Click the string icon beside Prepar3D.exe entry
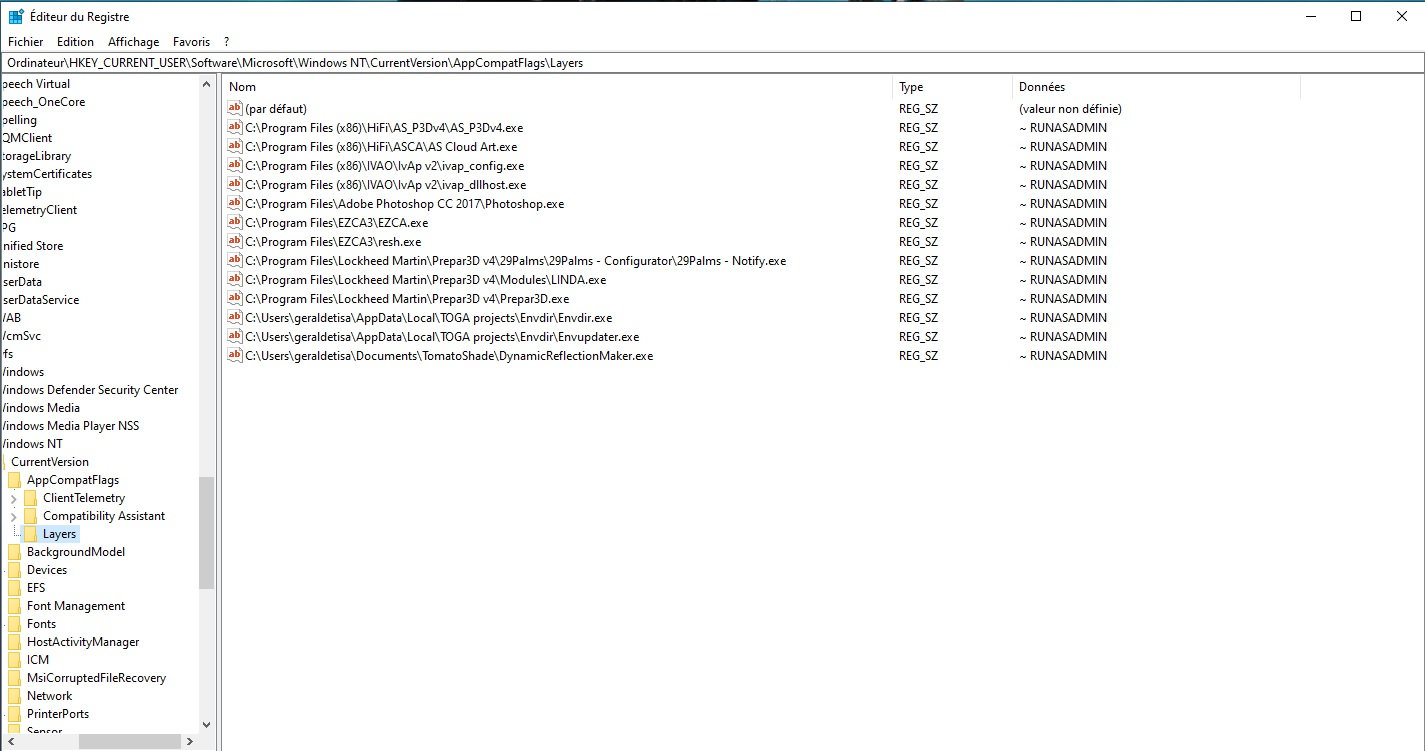 (235, 298)
